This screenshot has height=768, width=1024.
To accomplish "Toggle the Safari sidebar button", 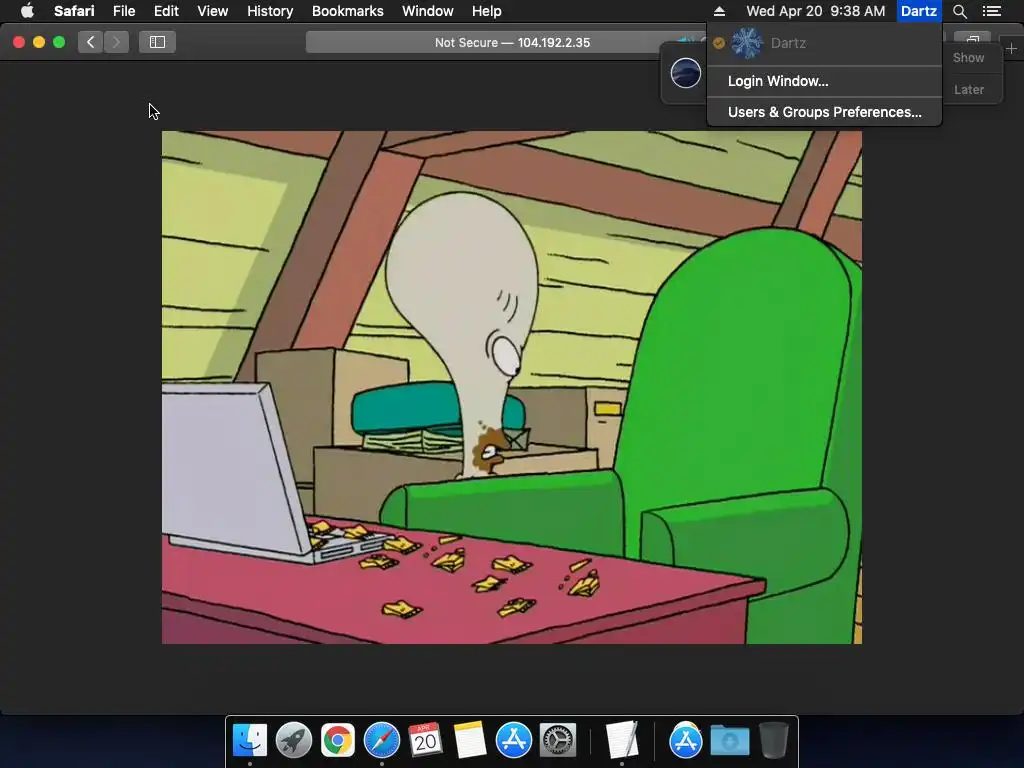I will pos(157,42).
